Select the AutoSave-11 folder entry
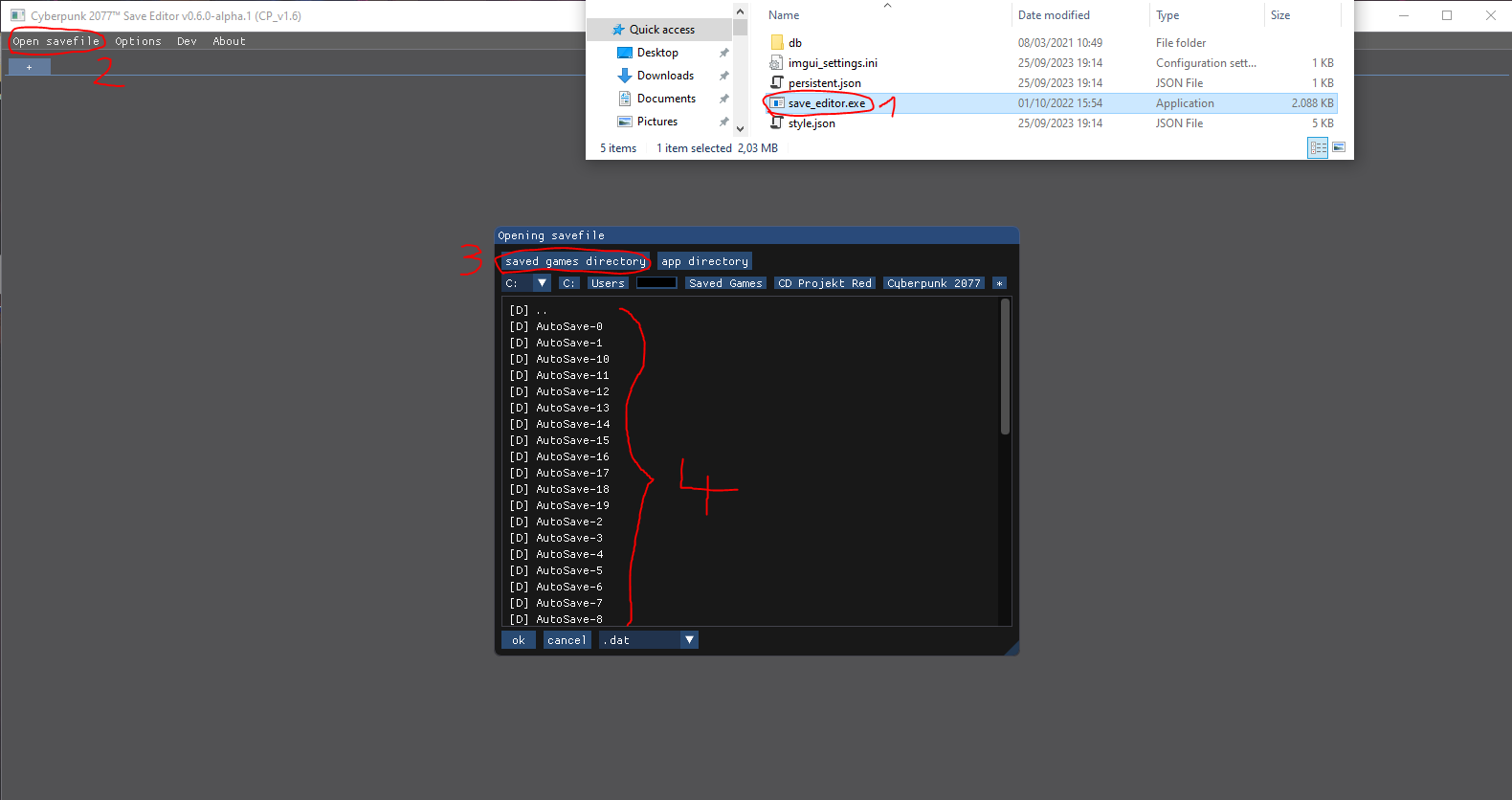Screen dimensions: 1512x800 751,375
